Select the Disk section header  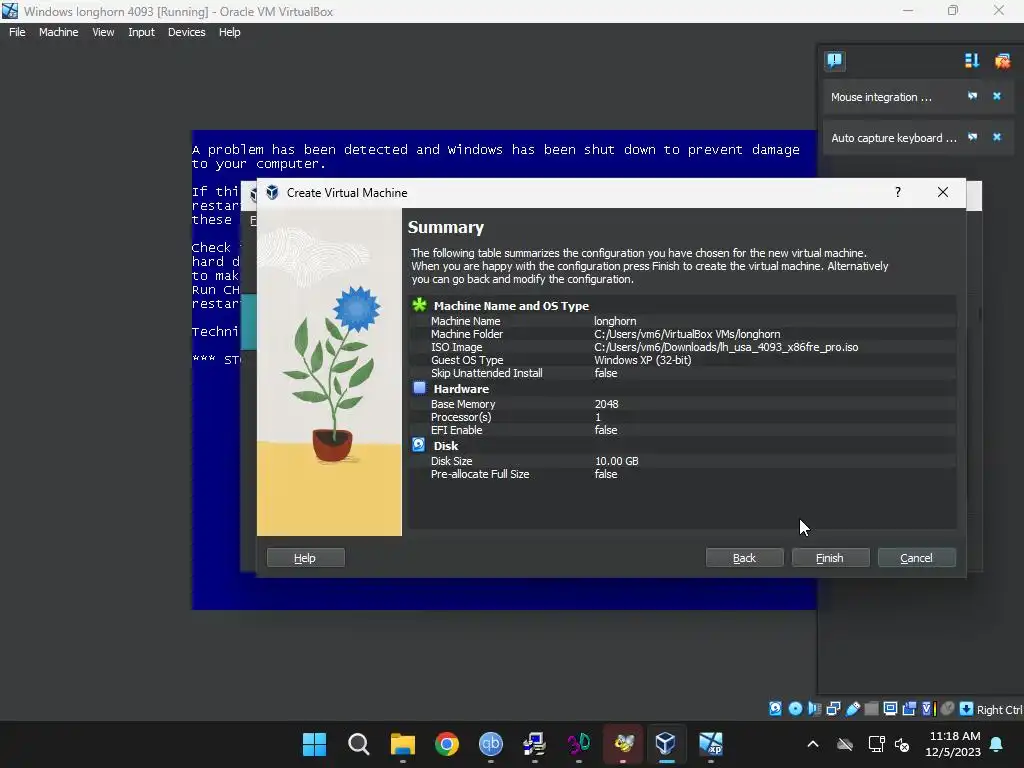pyautogui.click(x=446, y=445)
